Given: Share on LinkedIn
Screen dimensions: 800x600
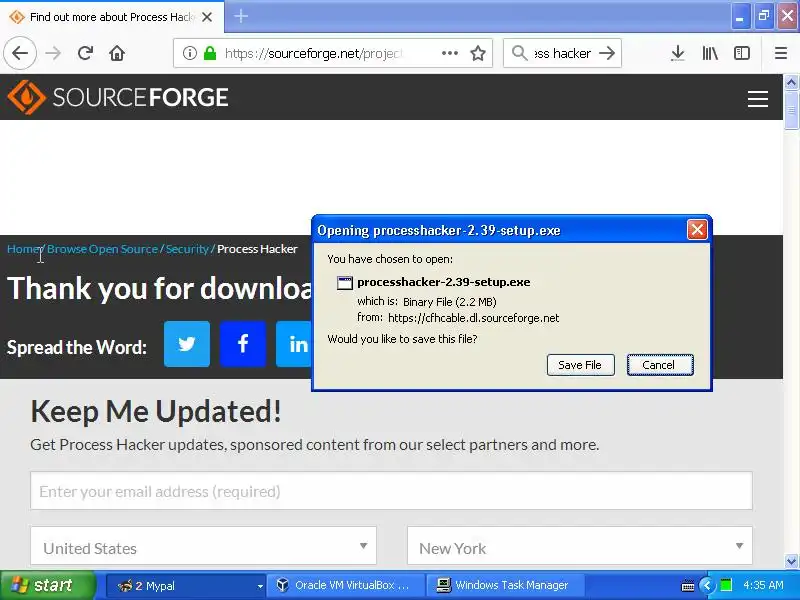Looking at the screenshot, I should pyautogui.click(x=294, y=344).
